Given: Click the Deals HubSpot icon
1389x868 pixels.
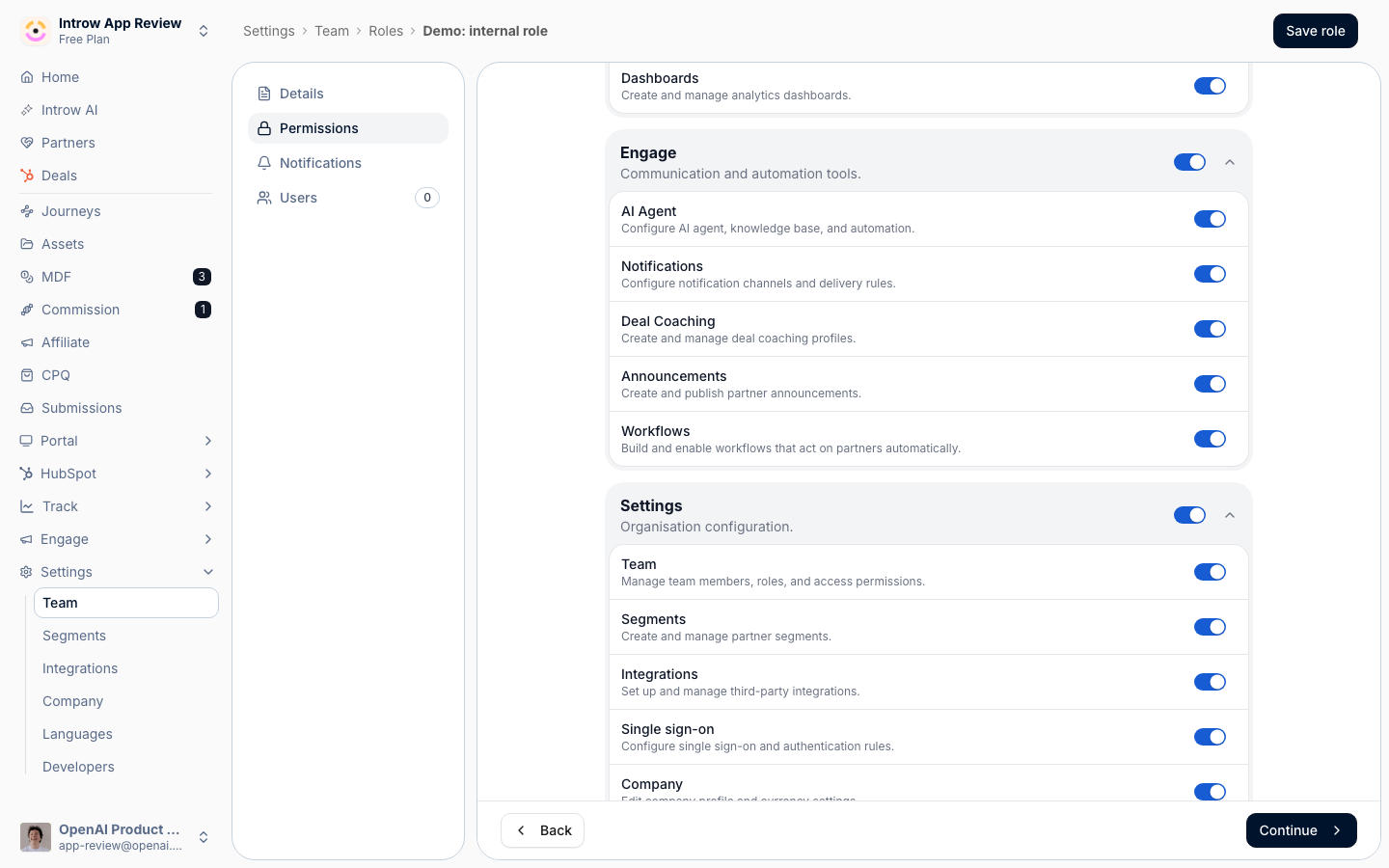Looking at the screenshot, I should [x=27, y=176].
